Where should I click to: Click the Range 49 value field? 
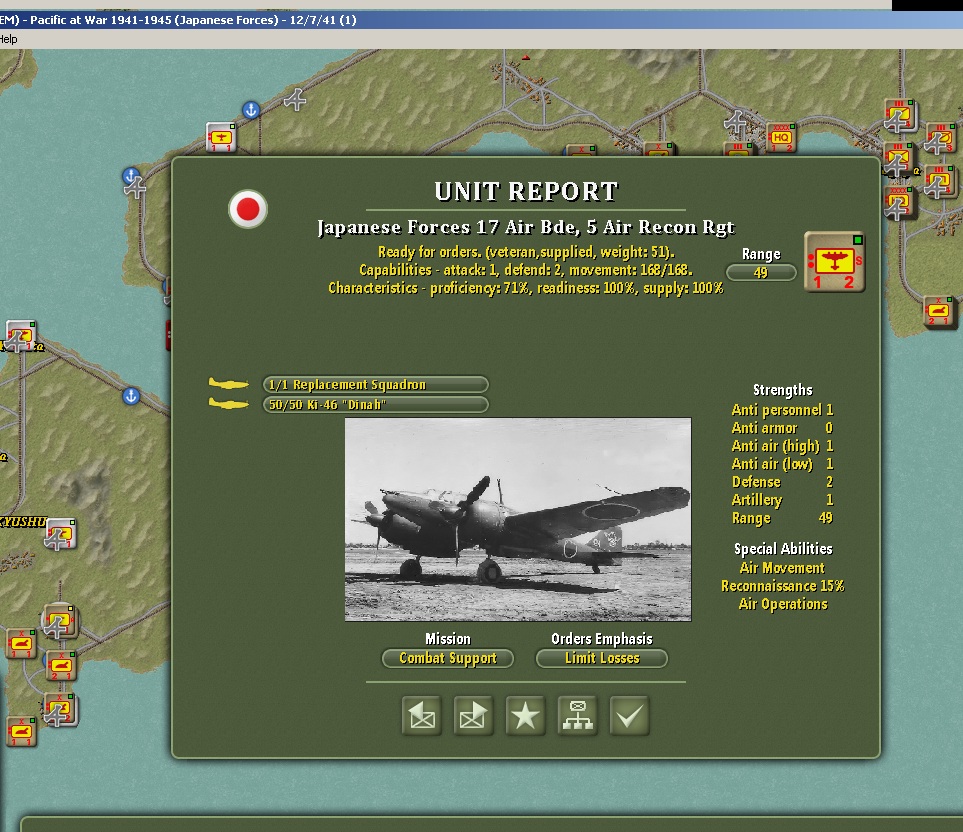coord(761,272)
